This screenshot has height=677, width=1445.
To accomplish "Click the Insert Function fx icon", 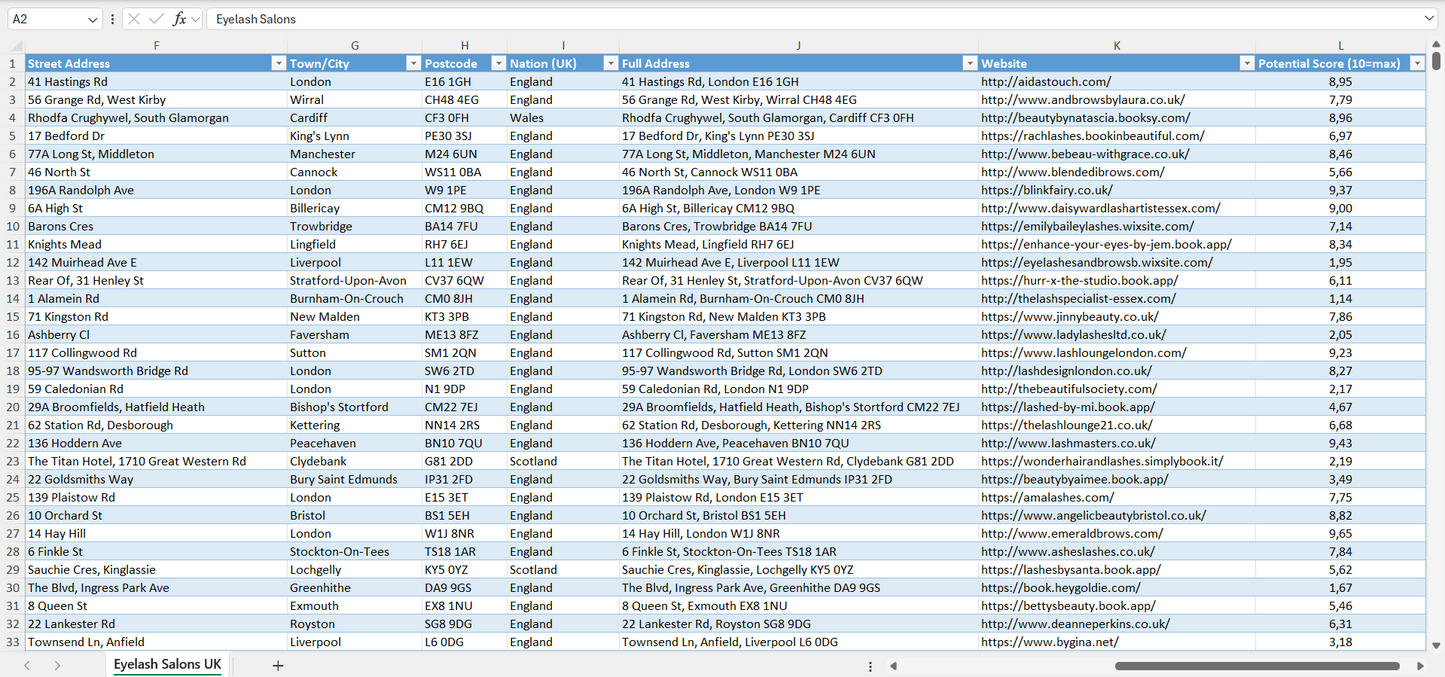I will 179,19.
